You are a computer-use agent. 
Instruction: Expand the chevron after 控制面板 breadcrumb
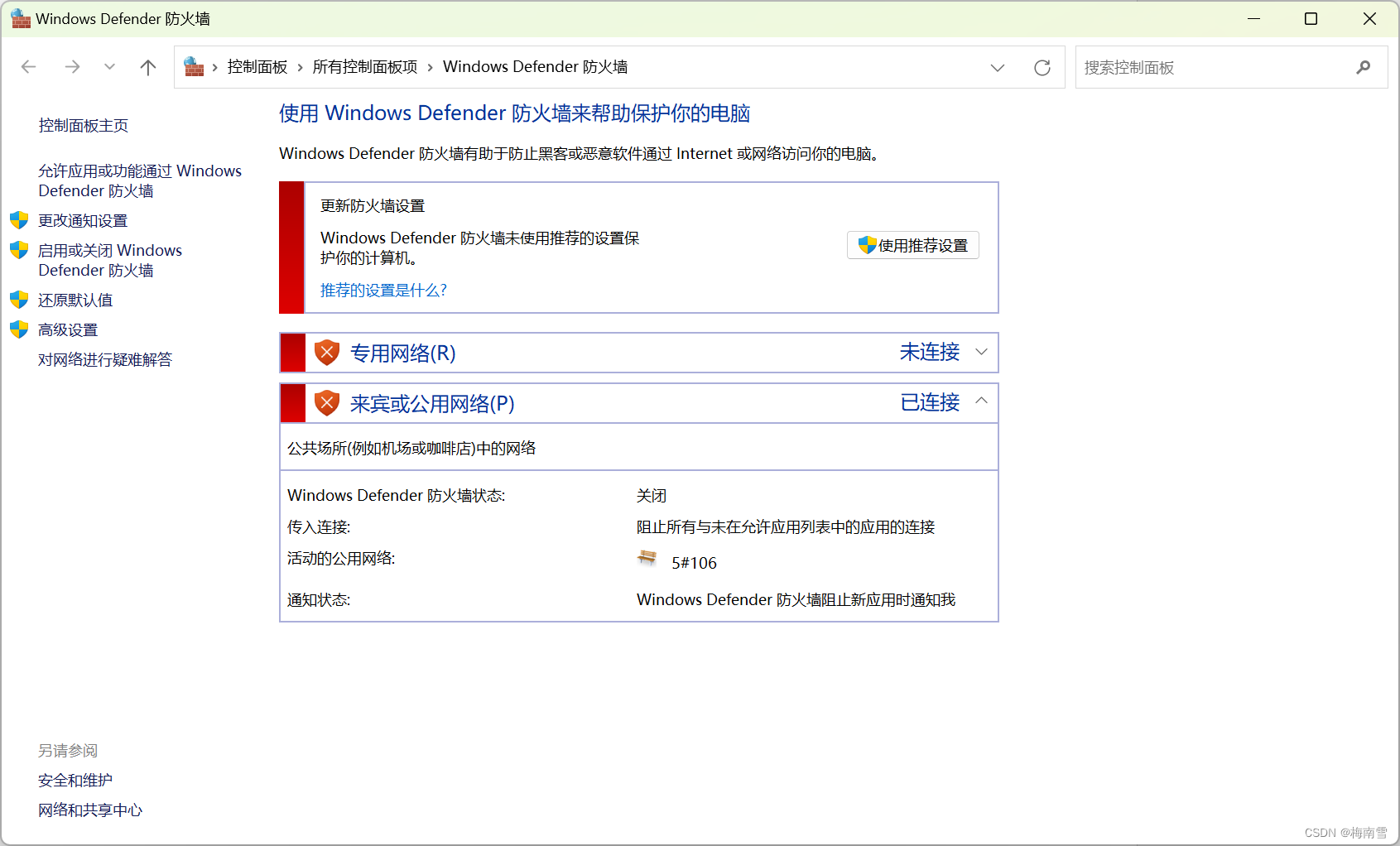[x=300, y=68]
